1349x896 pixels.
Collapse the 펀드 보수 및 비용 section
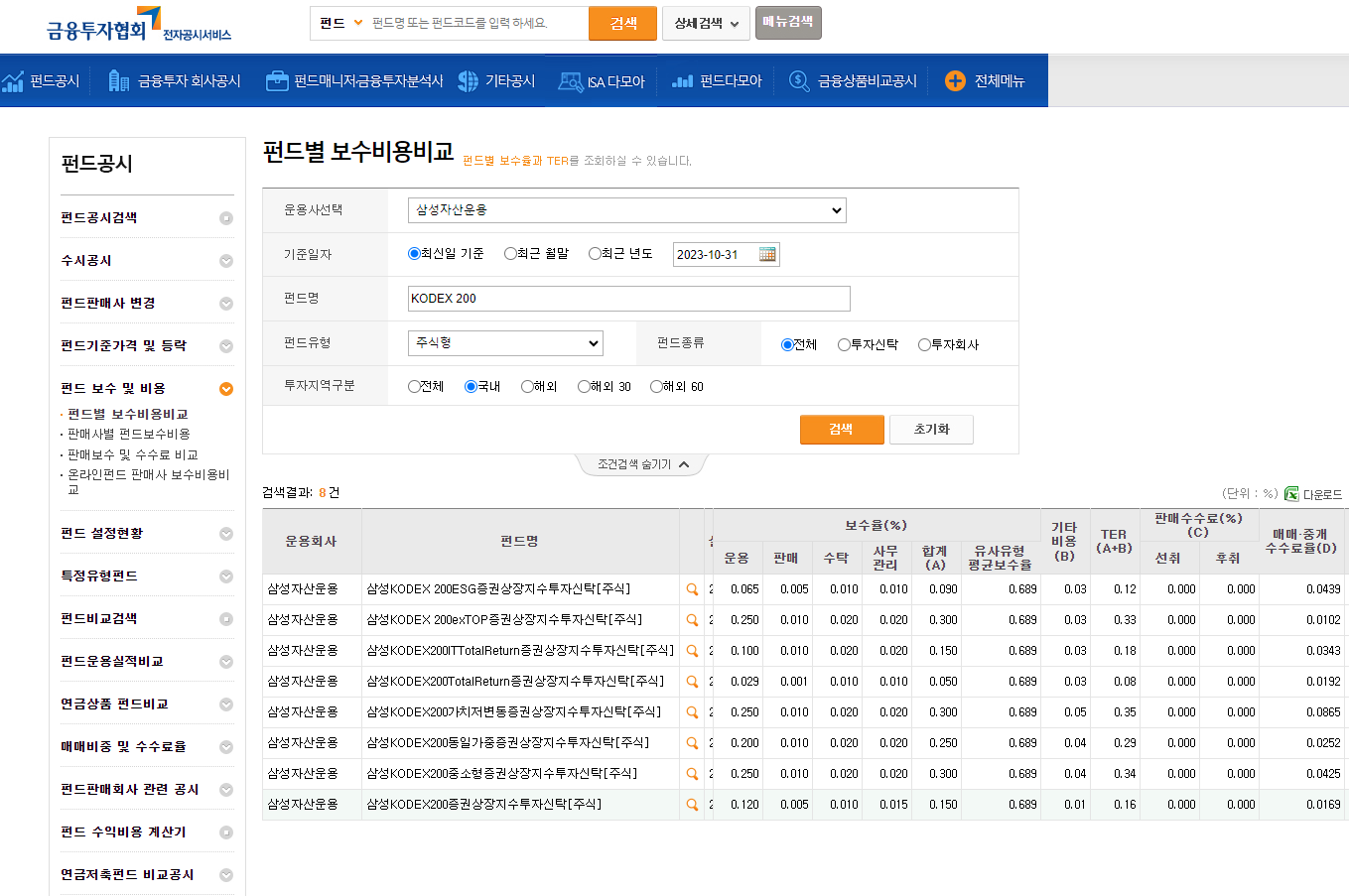pos(226,389)
